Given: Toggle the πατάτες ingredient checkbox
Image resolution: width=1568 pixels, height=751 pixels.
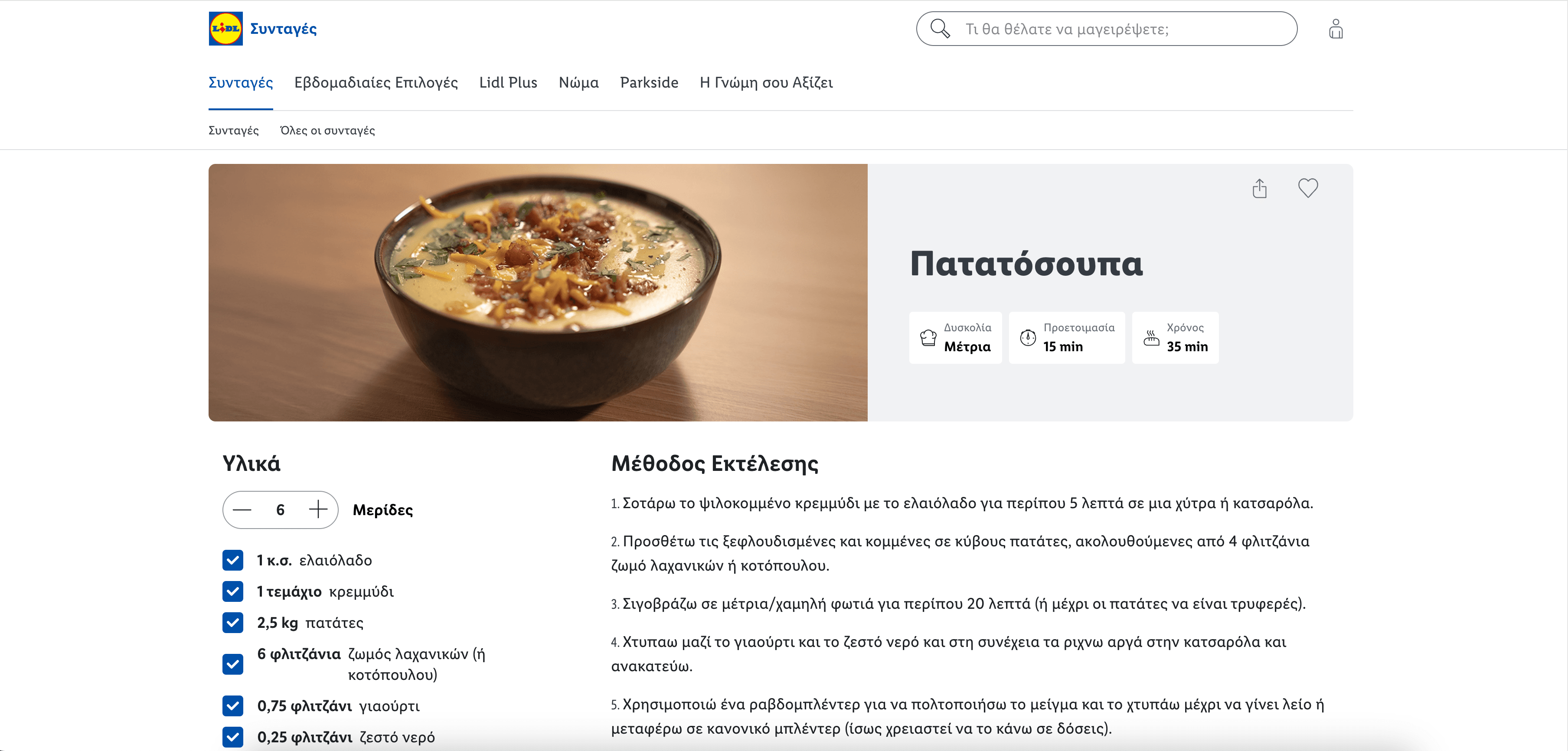Looking at the screenshot, I should point(232,623).
